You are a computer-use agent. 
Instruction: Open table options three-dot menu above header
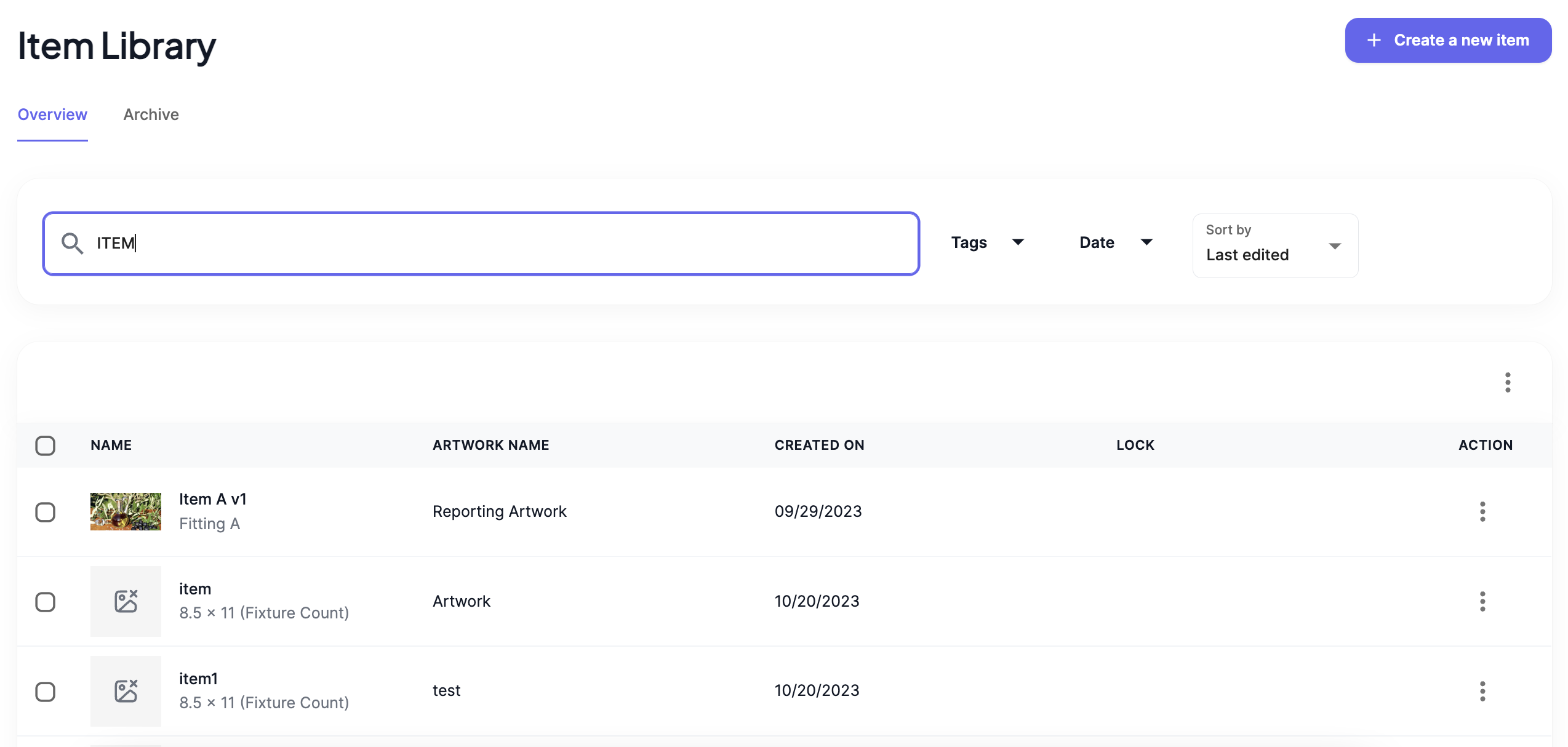1507,382
